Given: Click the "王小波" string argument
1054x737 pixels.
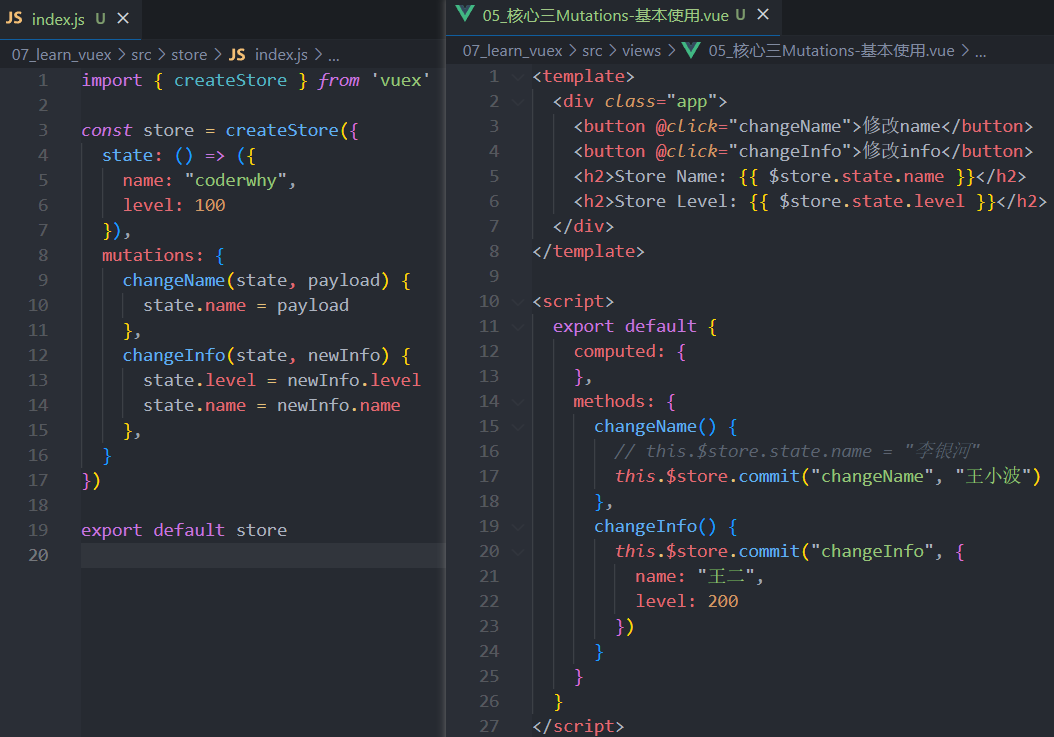Looking at the screenshot, I should [992, 476].
